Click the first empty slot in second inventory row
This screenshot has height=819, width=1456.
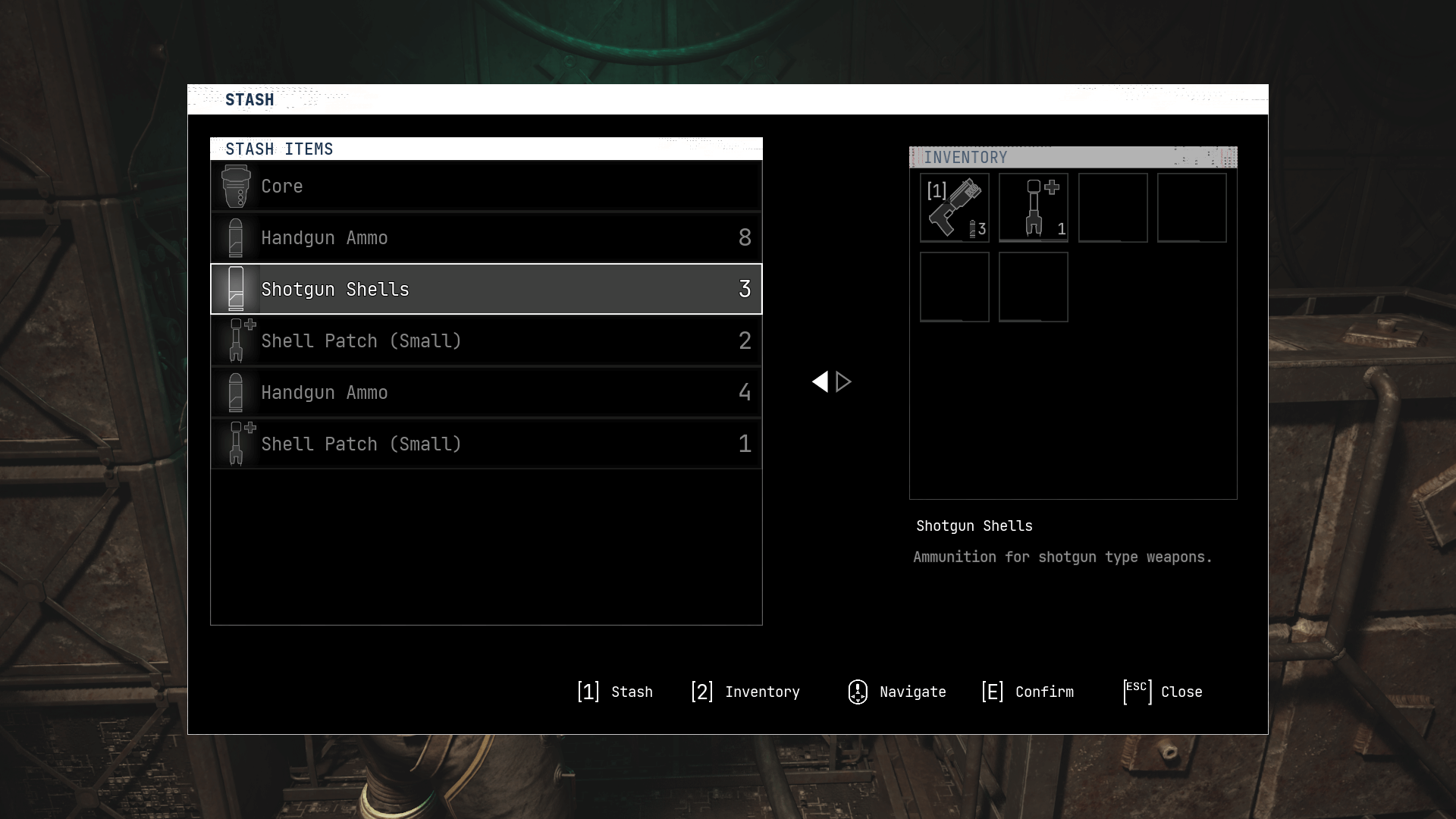tap(955, 287)
